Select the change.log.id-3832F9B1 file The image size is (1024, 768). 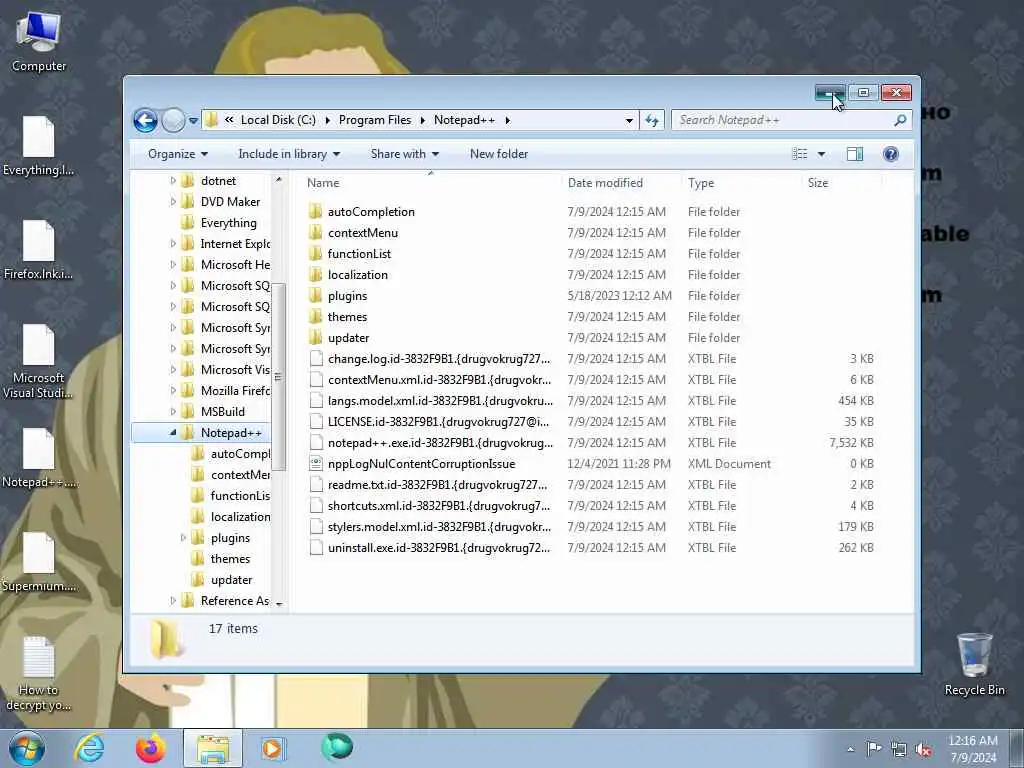pos(439,359)
